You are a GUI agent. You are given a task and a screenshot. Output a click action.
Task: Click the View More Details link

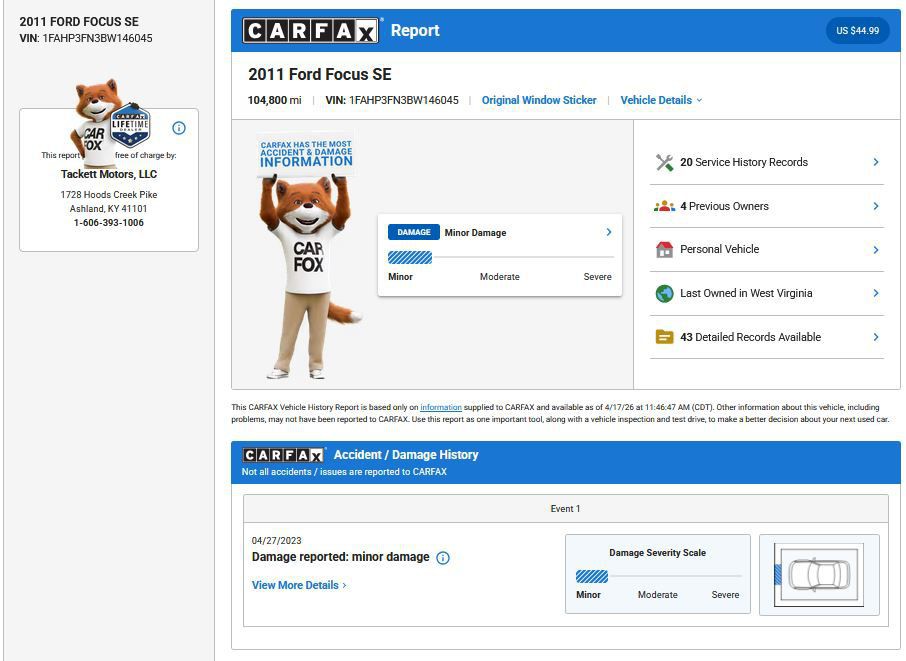coord(299,585)
